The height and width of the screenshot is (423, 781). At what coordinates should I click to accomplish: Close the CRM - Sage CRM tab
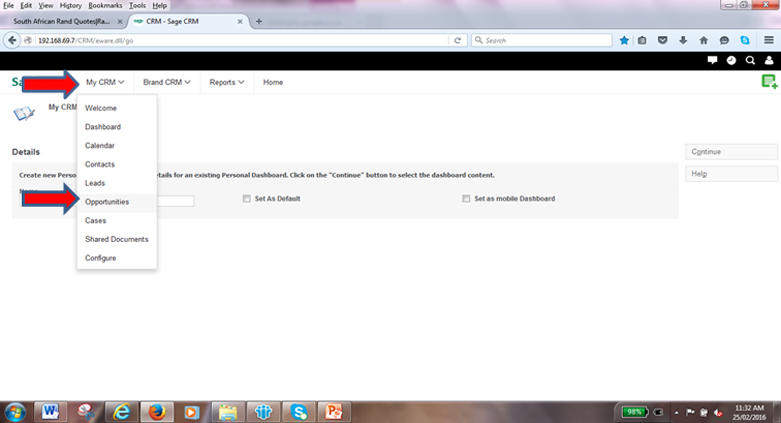click(240, 21)
